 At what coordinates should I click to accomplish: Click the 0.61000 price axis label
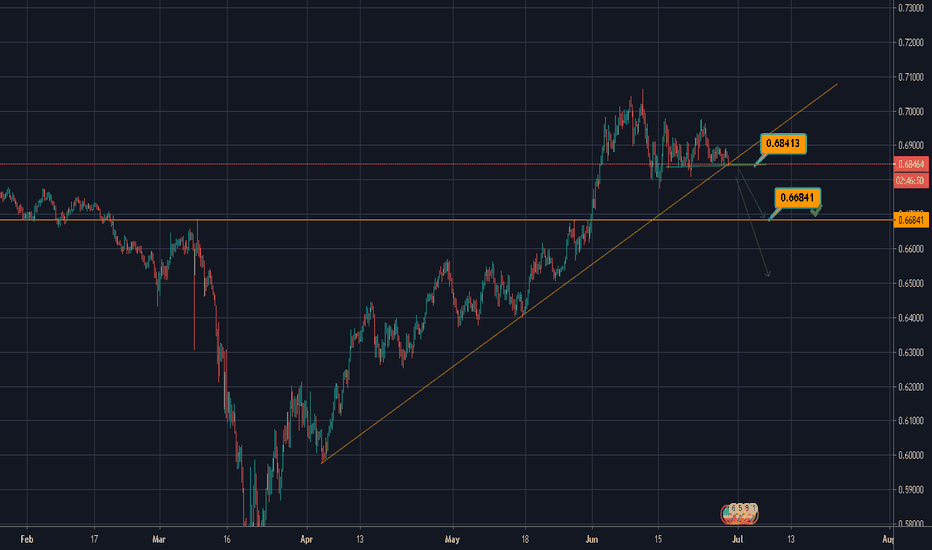point(911,421)
